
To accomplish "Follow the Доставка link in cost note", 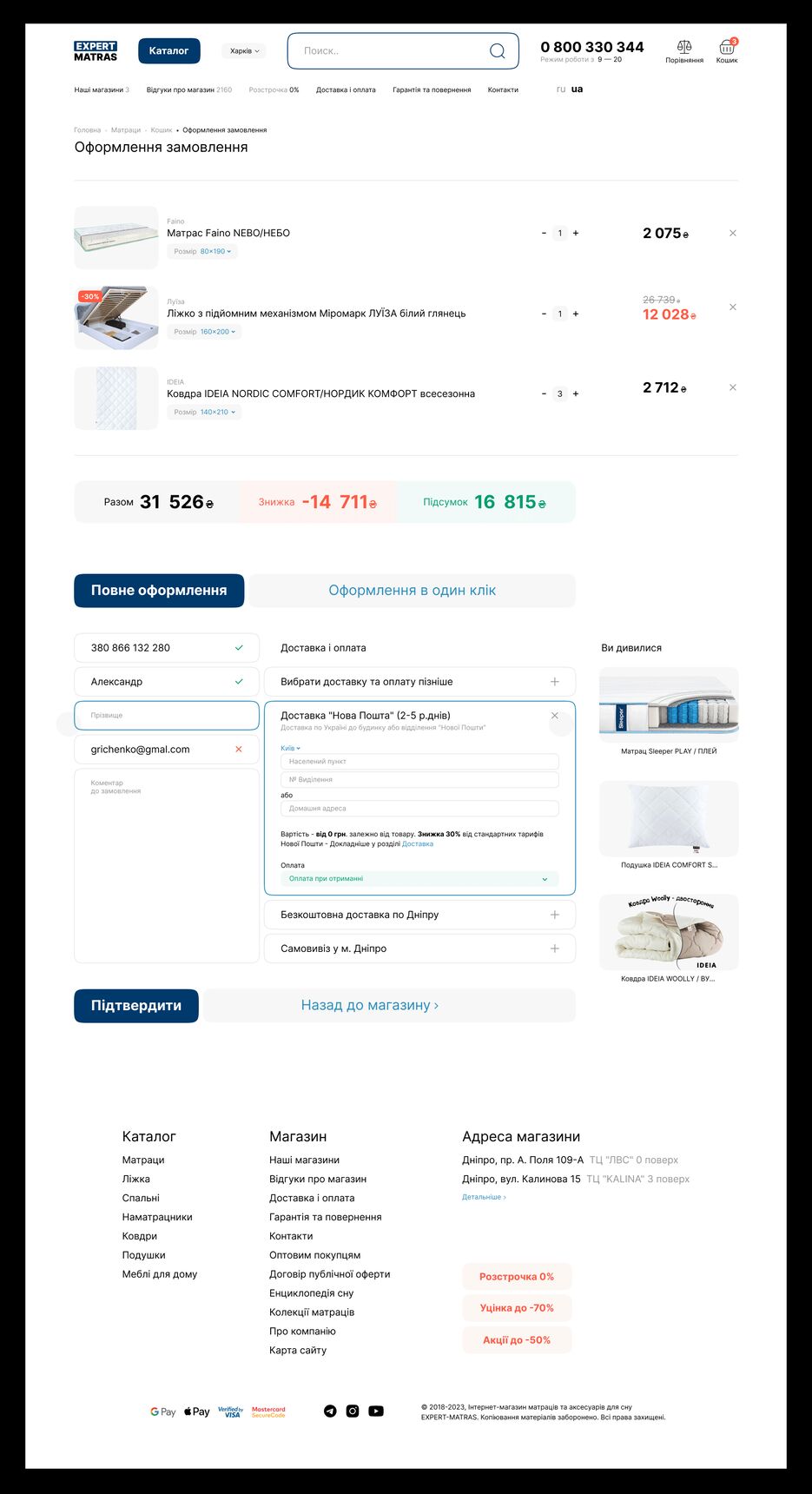I will pyautogui.click(x=418, y=843).
